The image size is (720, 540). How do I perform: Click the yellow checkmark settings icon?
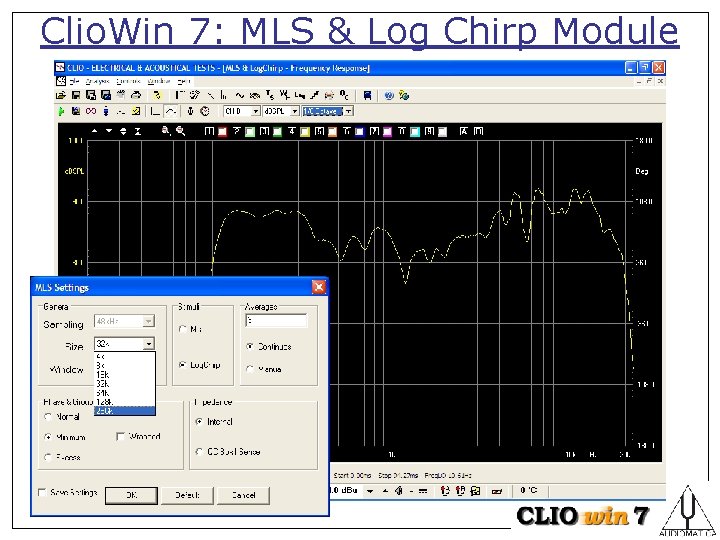click(136, 111)
